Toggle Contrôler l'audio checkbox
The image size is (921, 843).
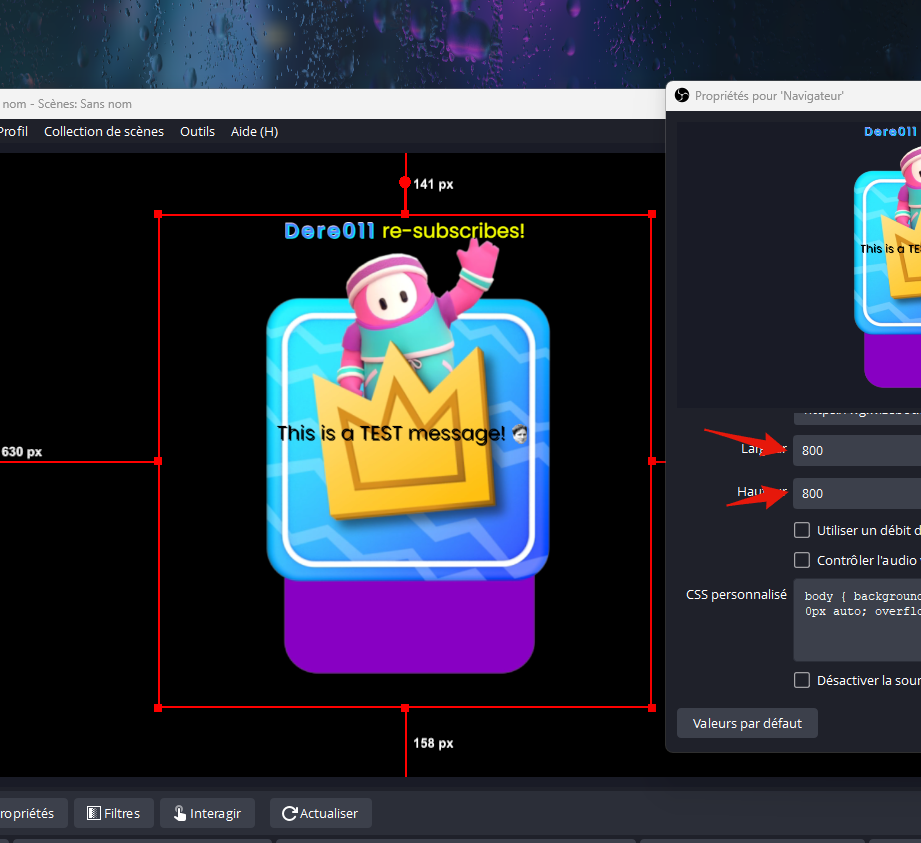[802, 560]
